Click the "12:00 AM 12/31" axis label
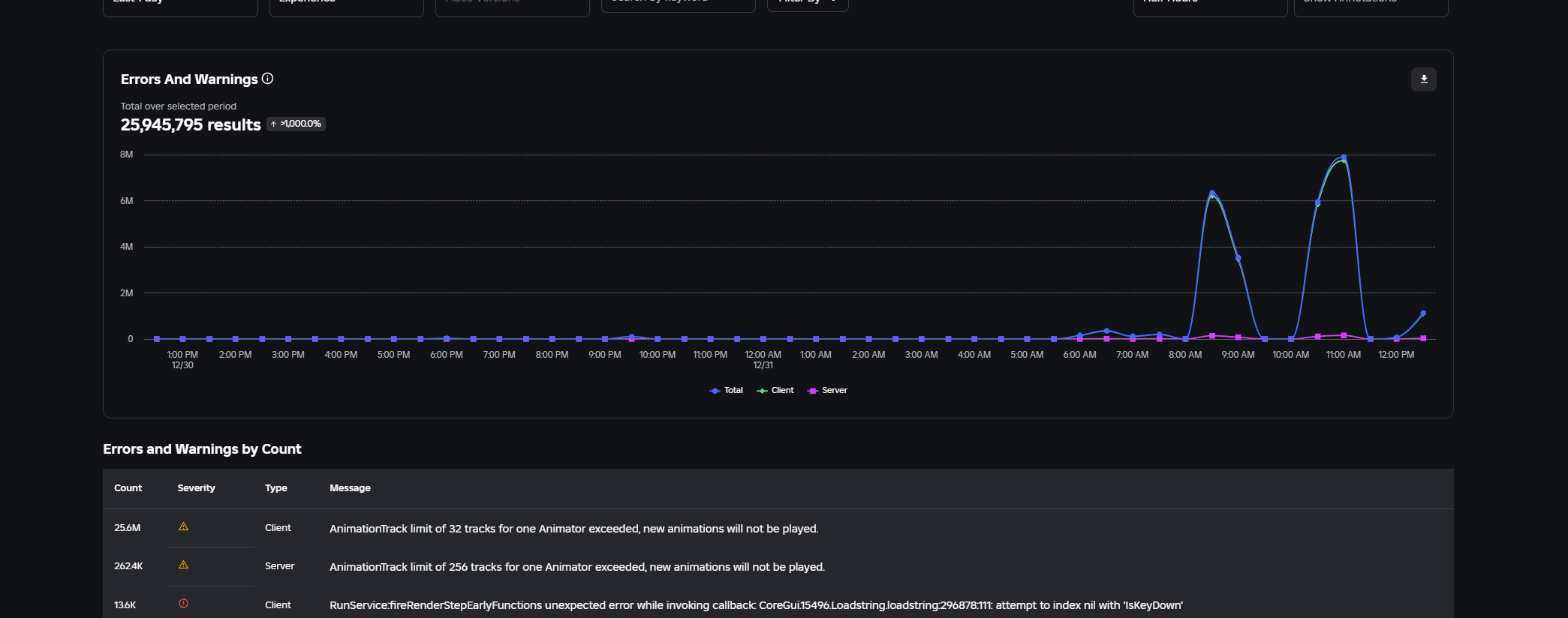 [x=763, y=360]
